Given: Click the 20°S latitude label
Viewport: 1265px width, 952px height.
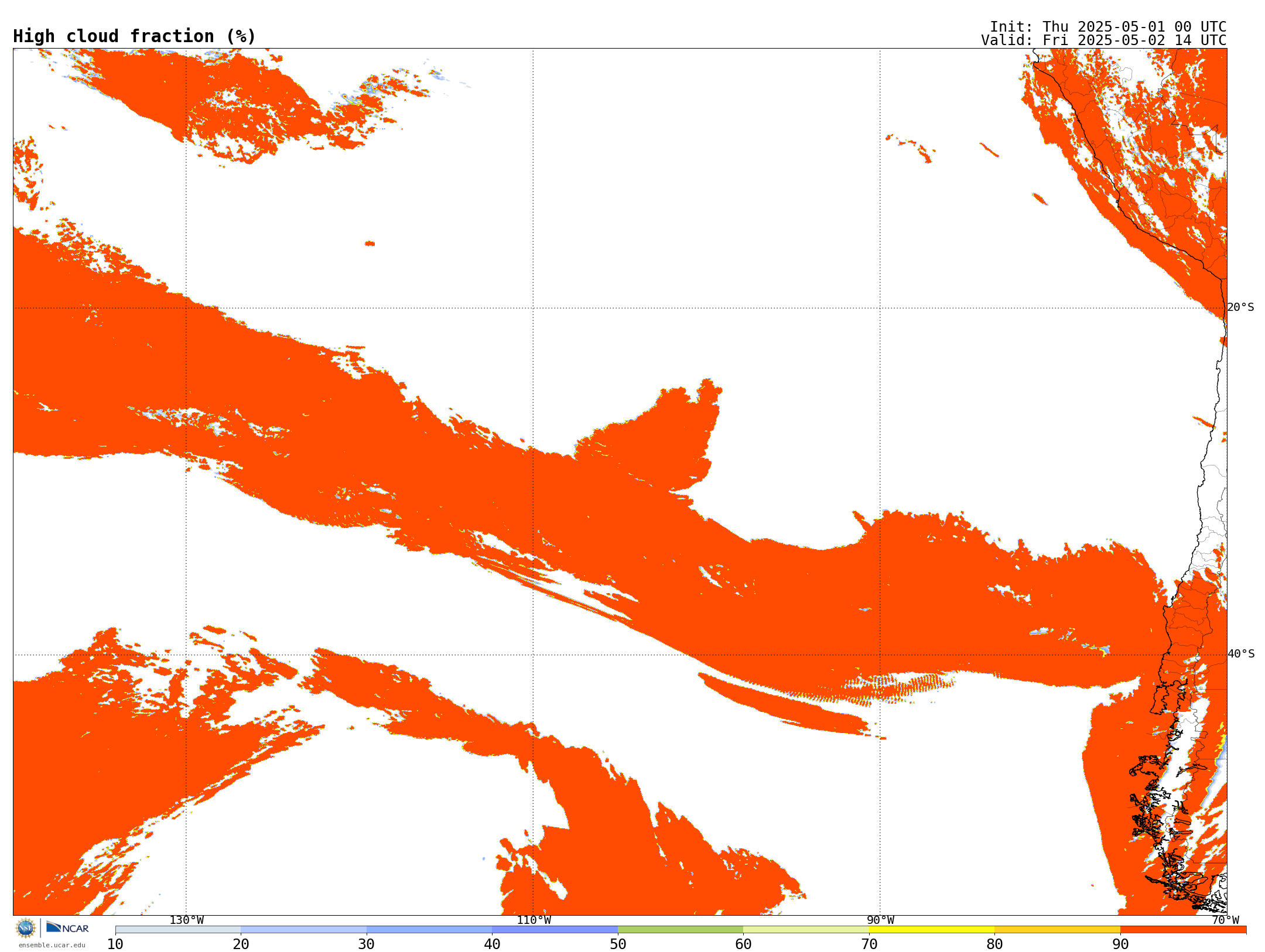Looking at the screenshot, I should 1241,307.
